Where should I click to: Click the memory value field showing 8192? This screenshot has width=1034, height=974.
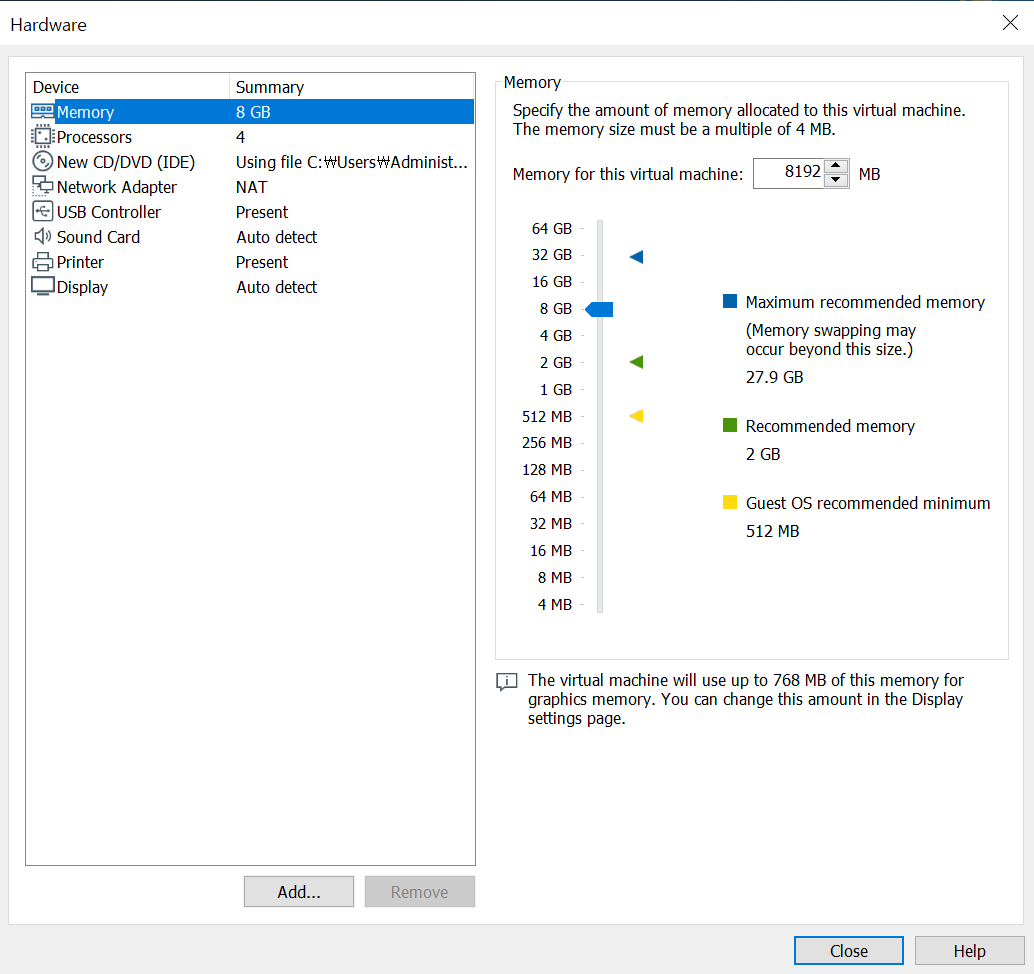click(789, 173)
